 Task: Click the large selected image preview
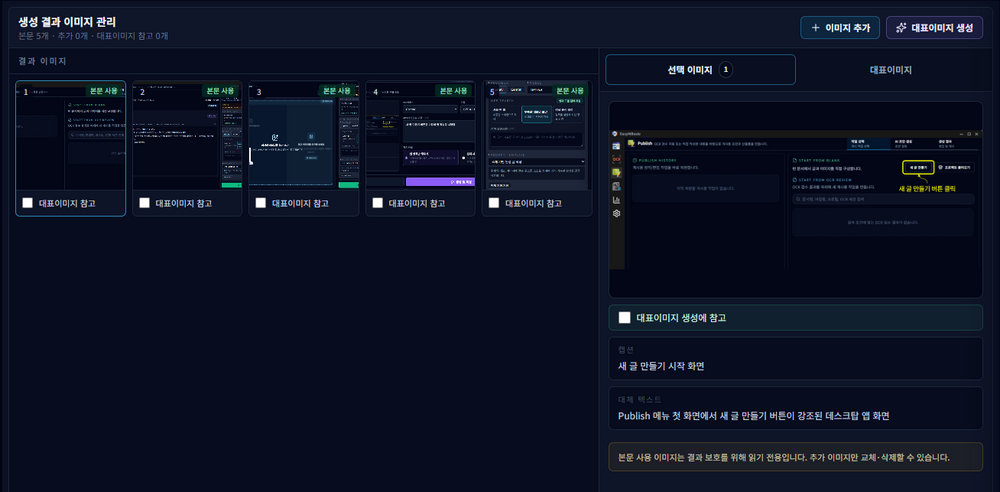tap(796, 199)
